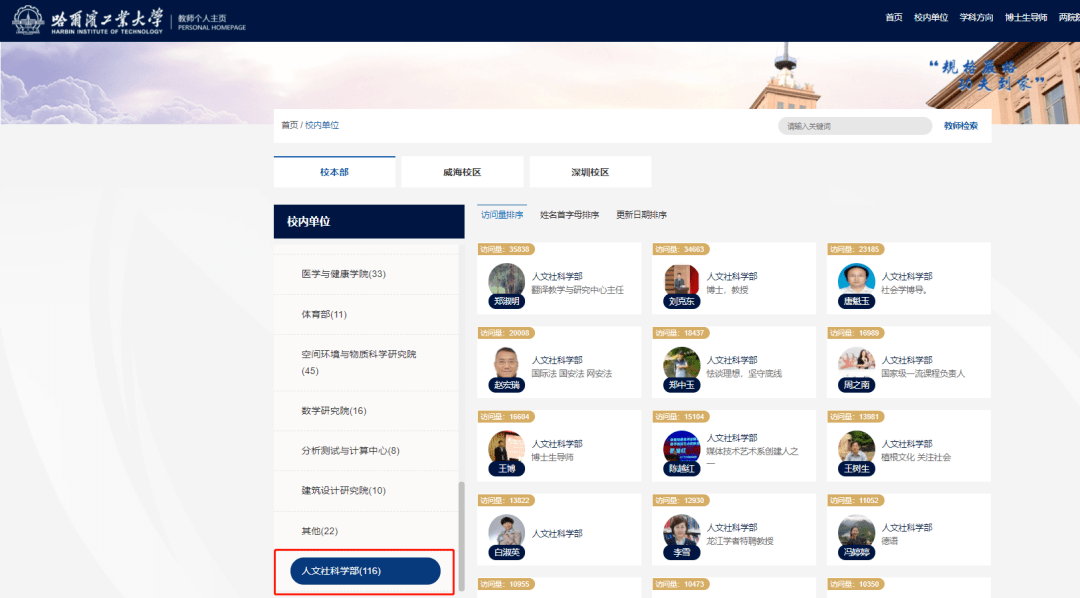
Task: Click text 国际法 国安法 网安法
Action: [x=572, y=373]
